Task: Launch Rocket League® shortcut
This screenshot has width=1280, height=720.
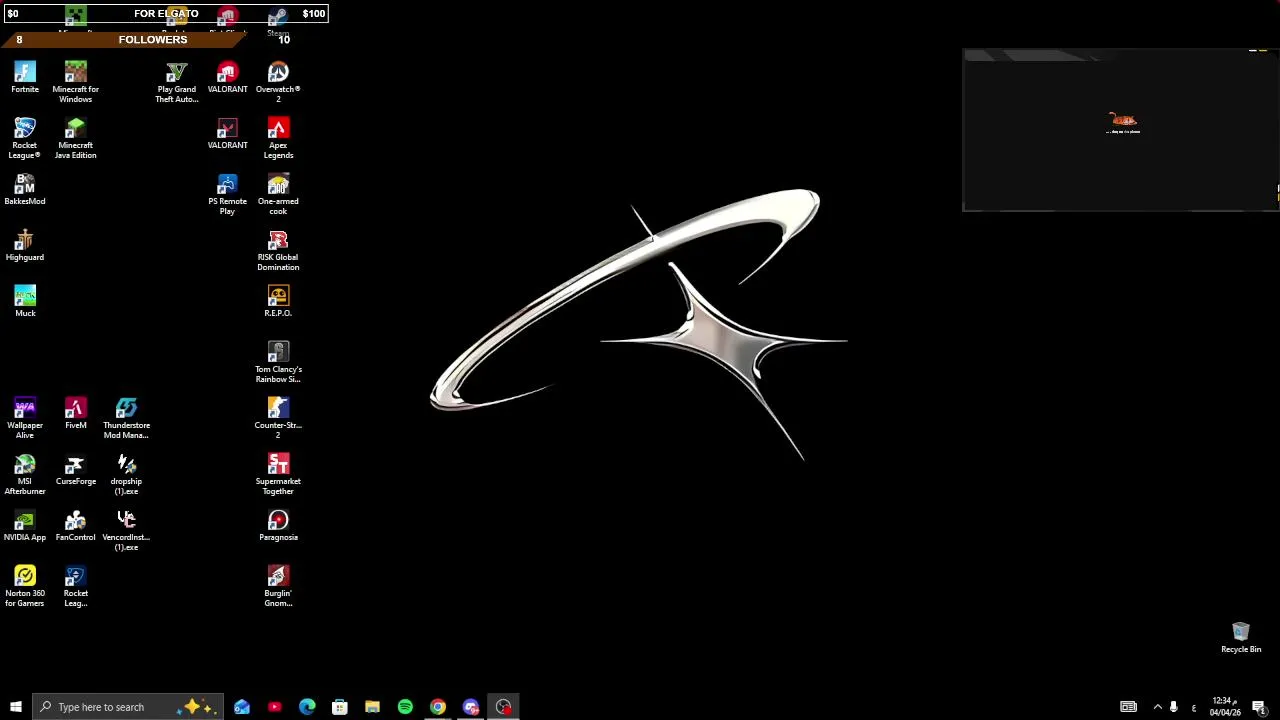Action: tap(25, 138)
